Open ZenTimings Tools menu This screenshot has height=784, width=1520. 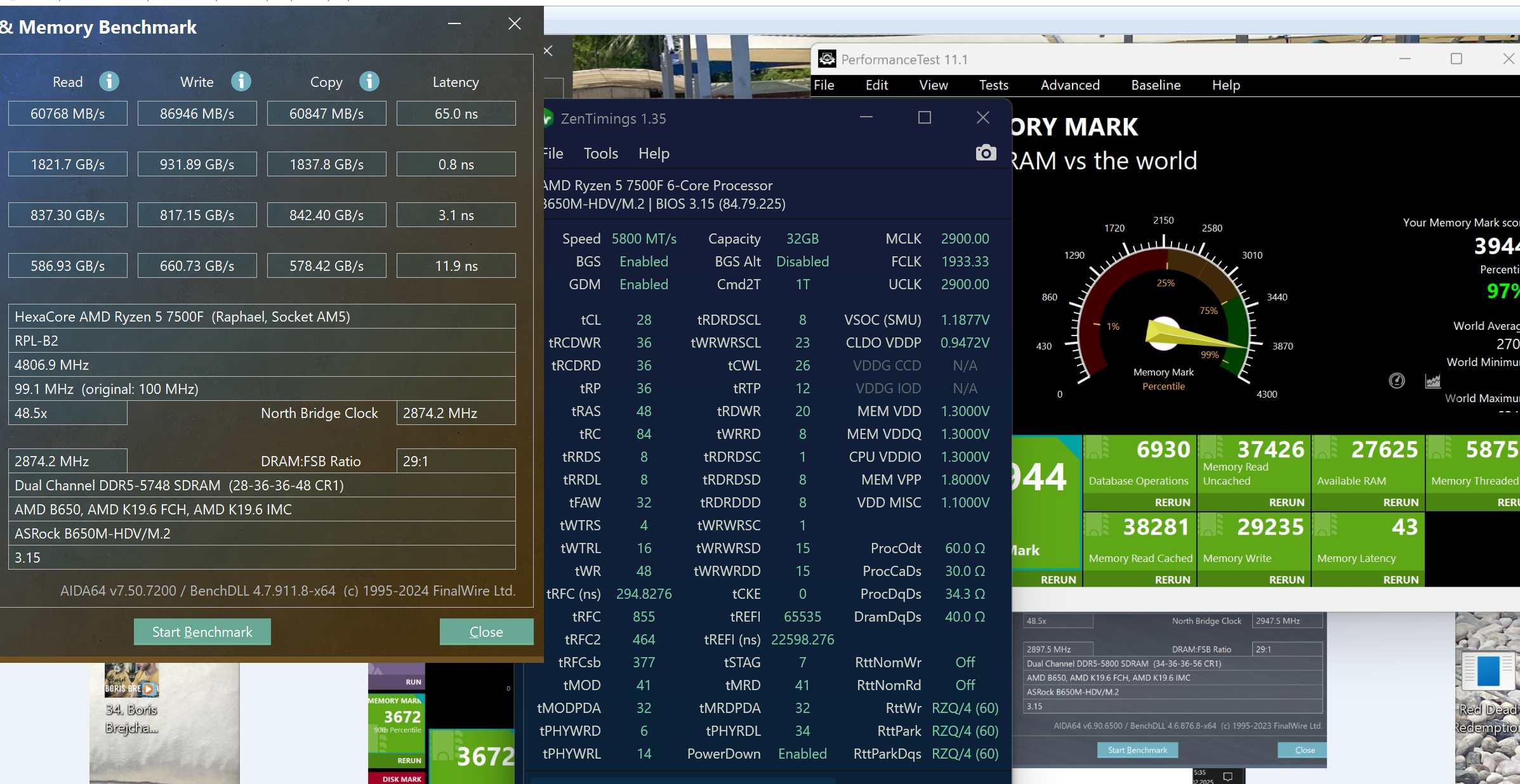click(x=600, y=154)
